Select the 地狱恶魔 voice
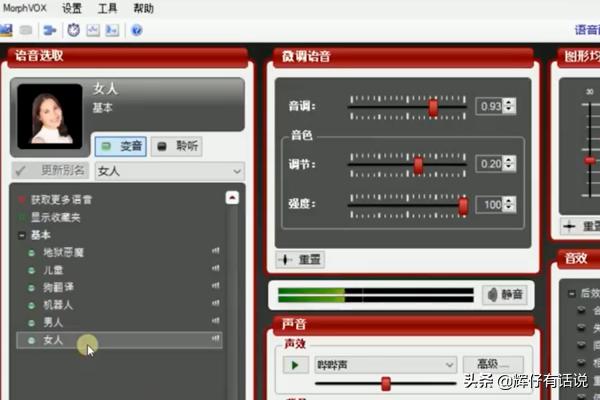 pos(63,253)
